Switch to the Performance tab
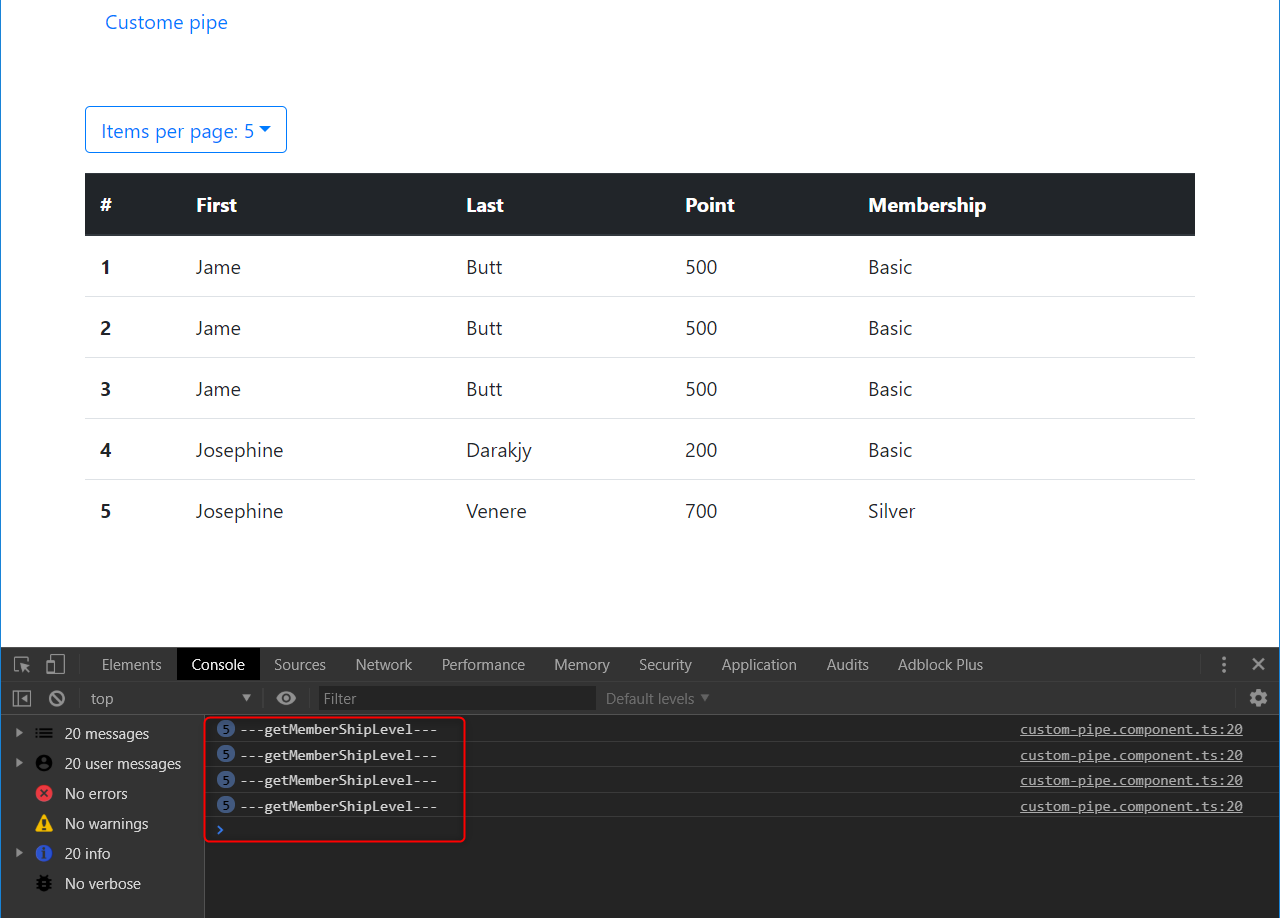 [x=483, y=665]
